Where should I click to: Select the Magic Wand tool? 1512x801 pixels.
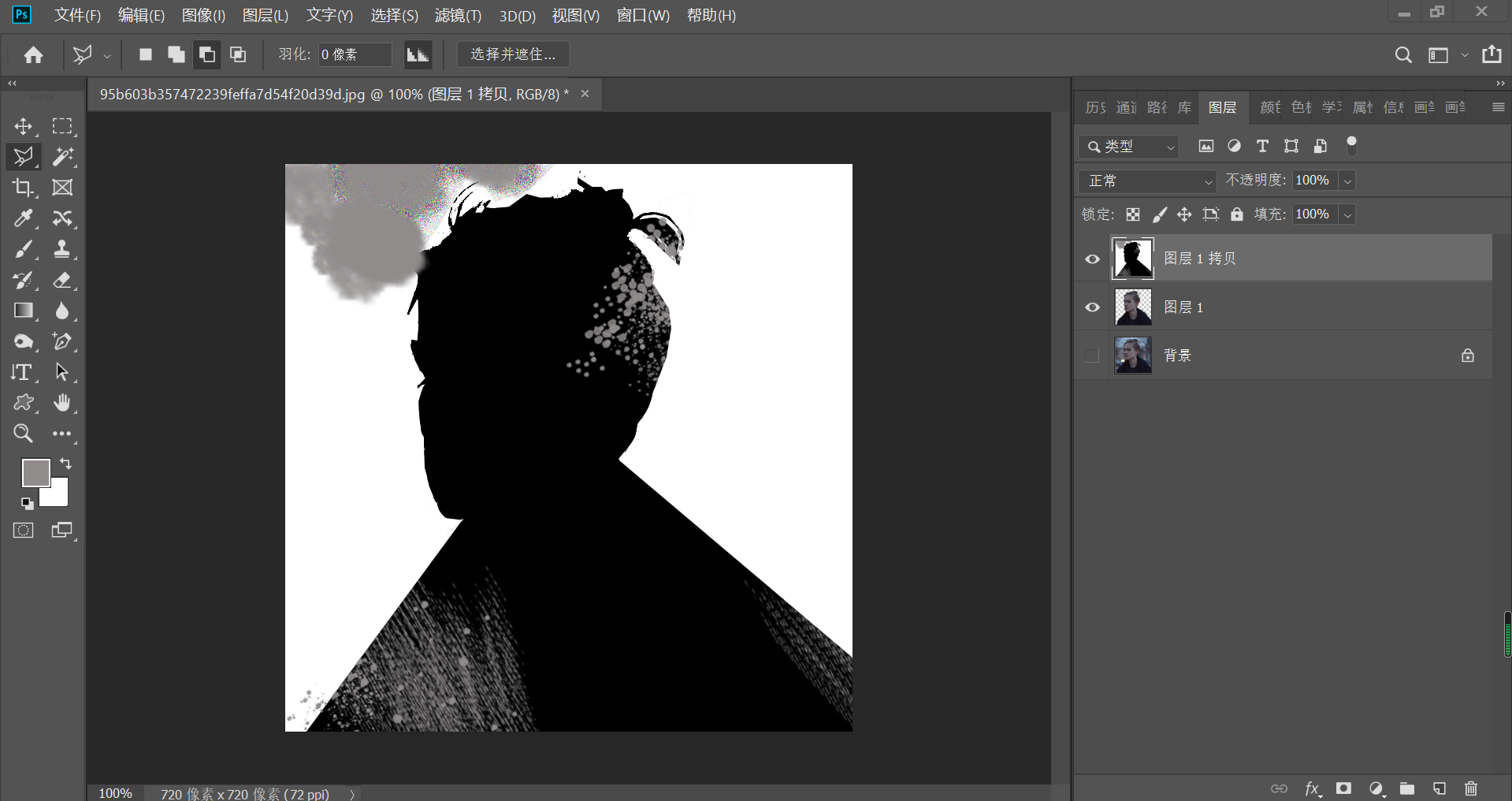click(62, 157)
